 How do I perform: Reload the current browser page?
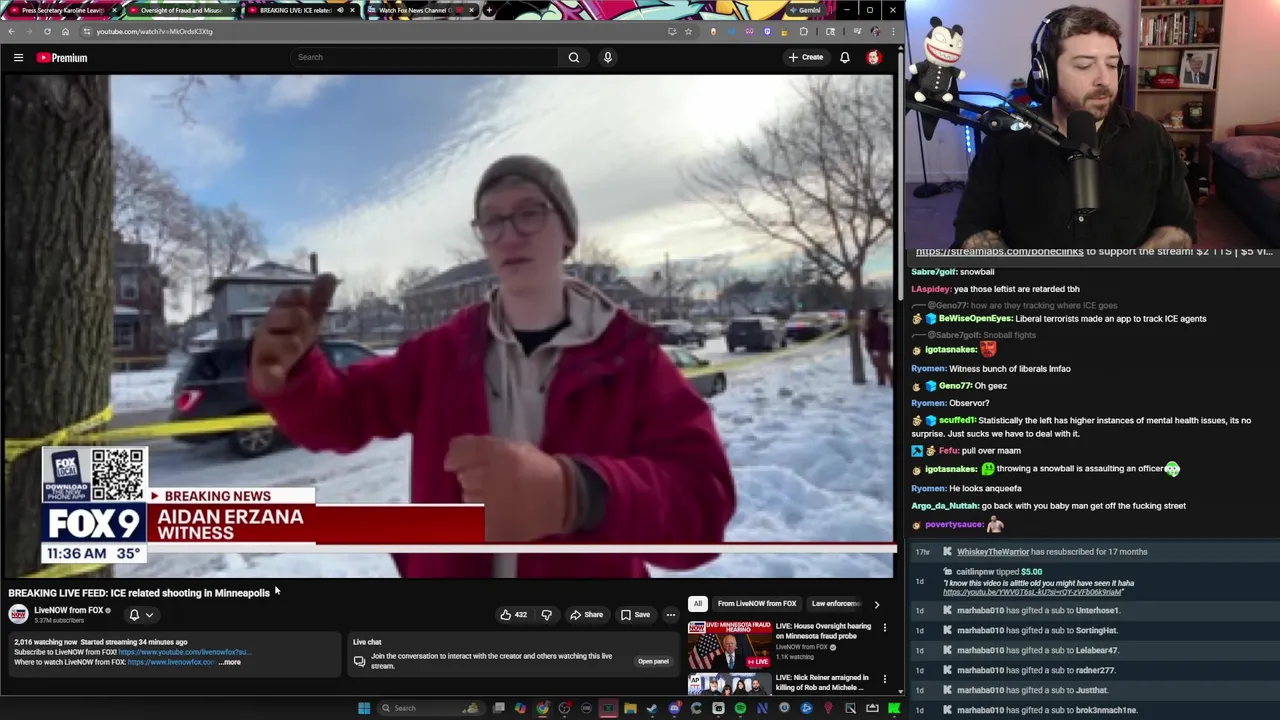(x=47, y=31)
